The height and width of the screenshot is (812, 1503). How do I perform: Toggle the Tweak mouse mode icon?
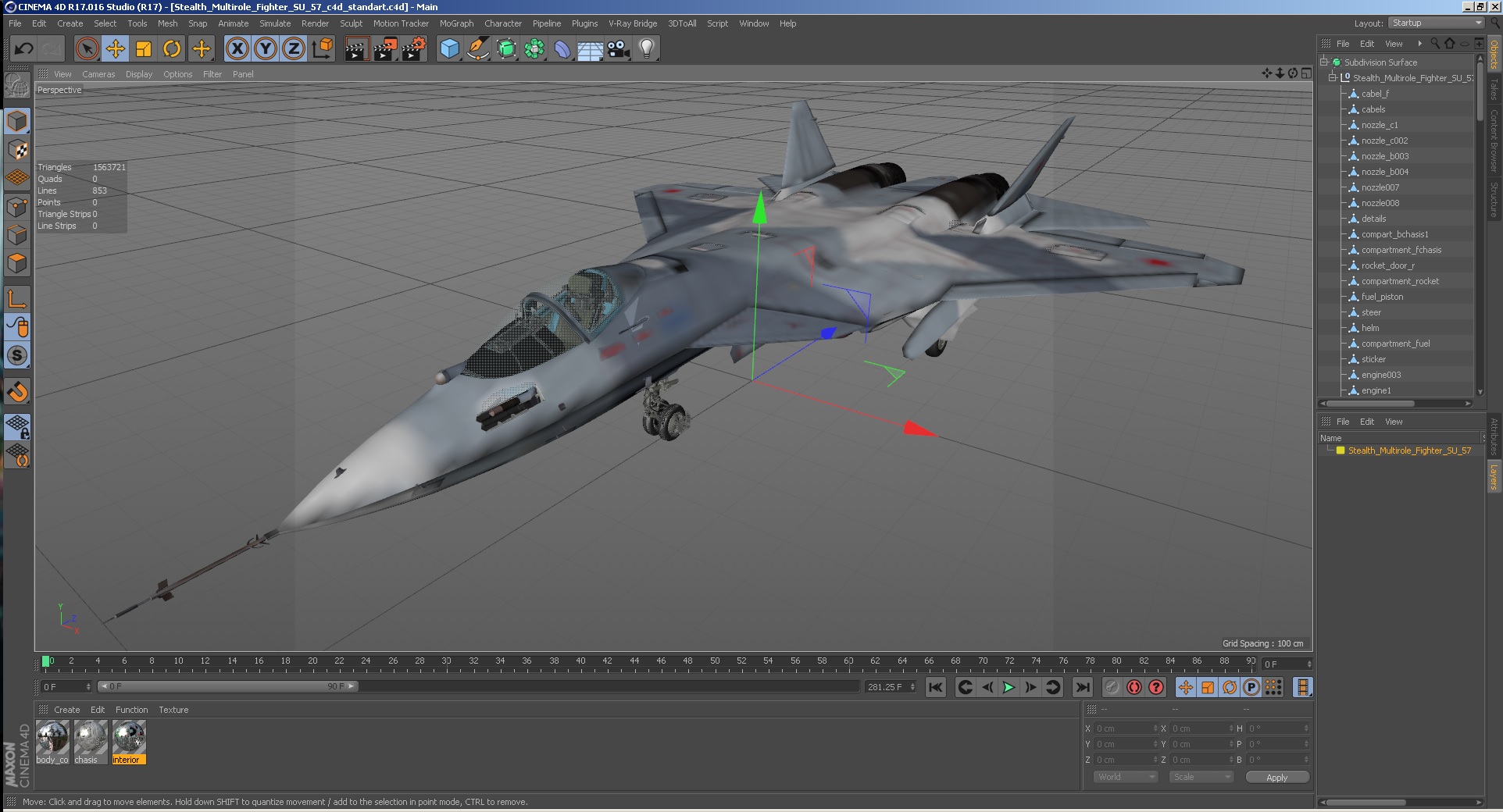pos(17,326)
